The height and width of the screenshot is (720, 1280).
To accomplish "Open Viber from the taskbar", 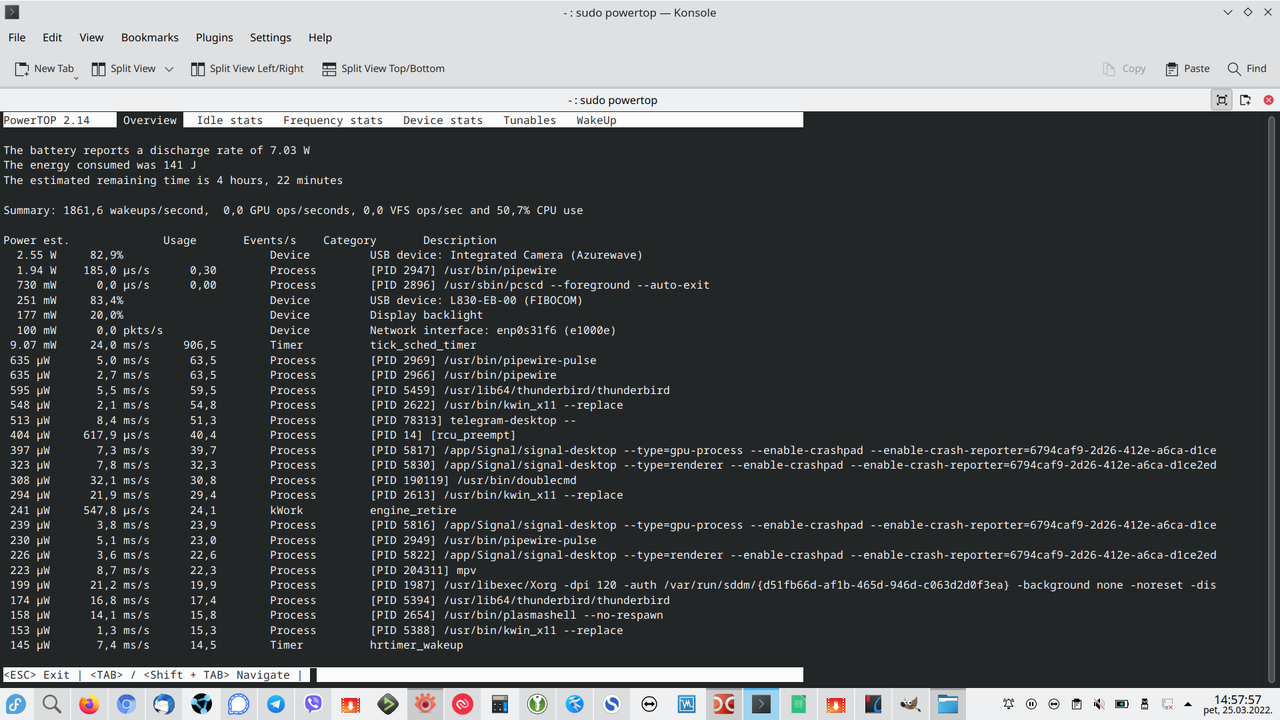I will (313, 704).
